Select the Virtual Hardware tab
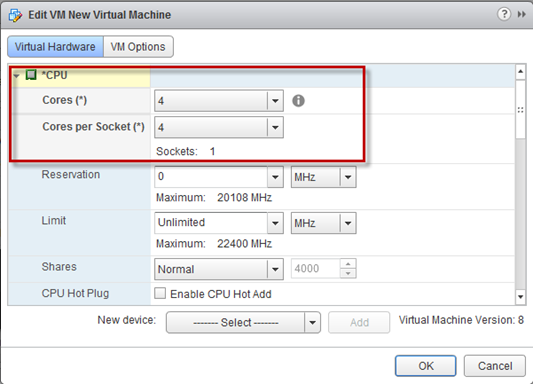Image resolution: width=533 pixels, height=384 pixels. pyautogui.click(x=55, y=47)
